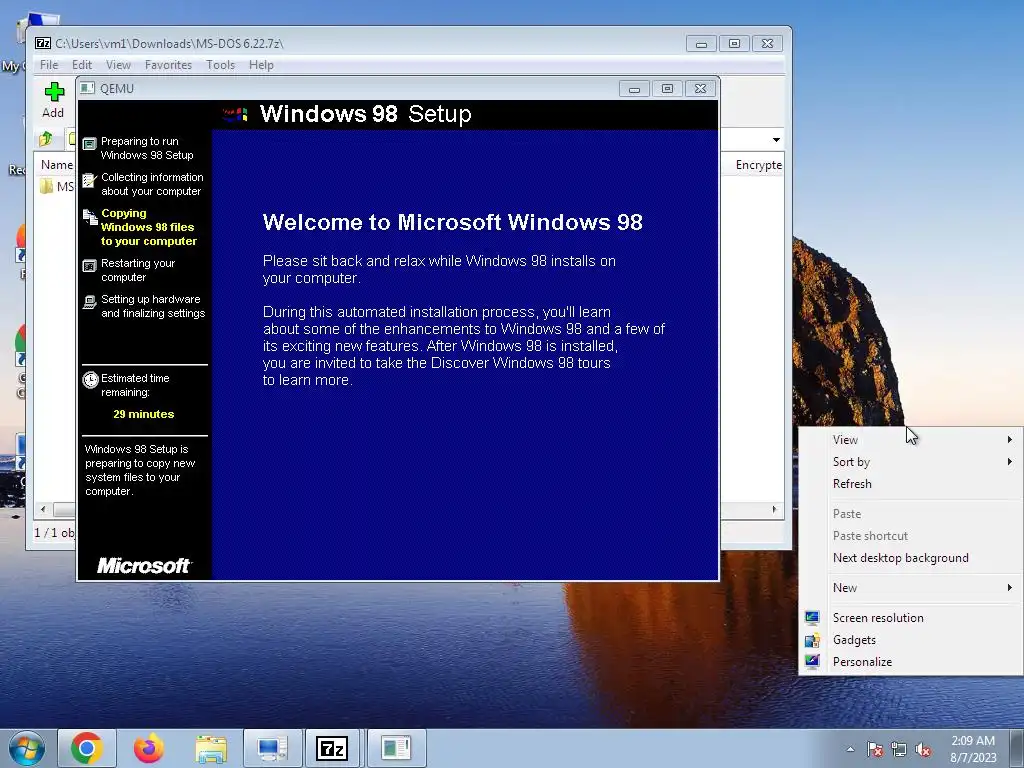The height and width of the screenshot is (768, 1024).
Task: Expand the View submenu in context menu
Action: point(1010,440)
